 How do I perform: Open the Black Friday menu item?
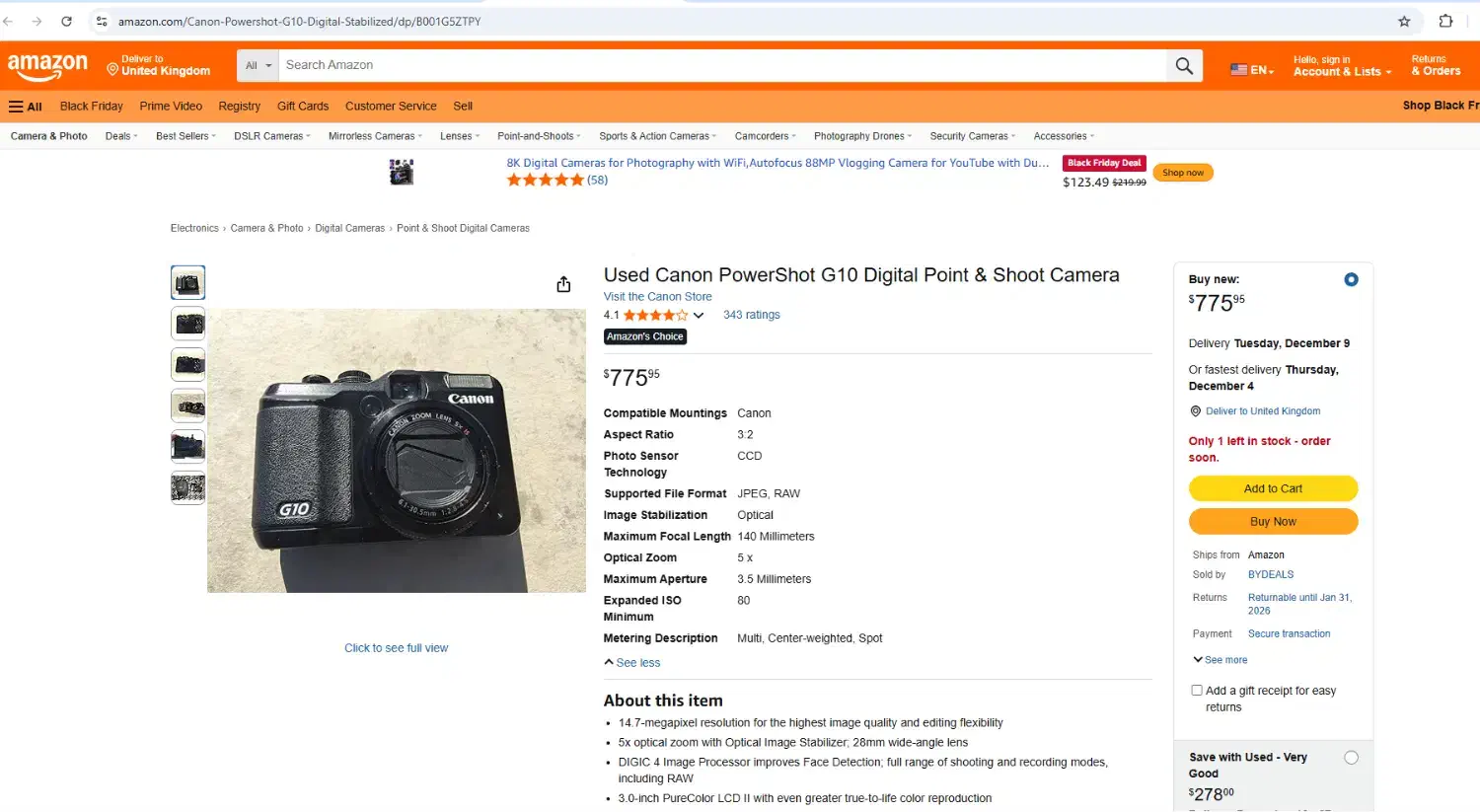tap(92, 106)
